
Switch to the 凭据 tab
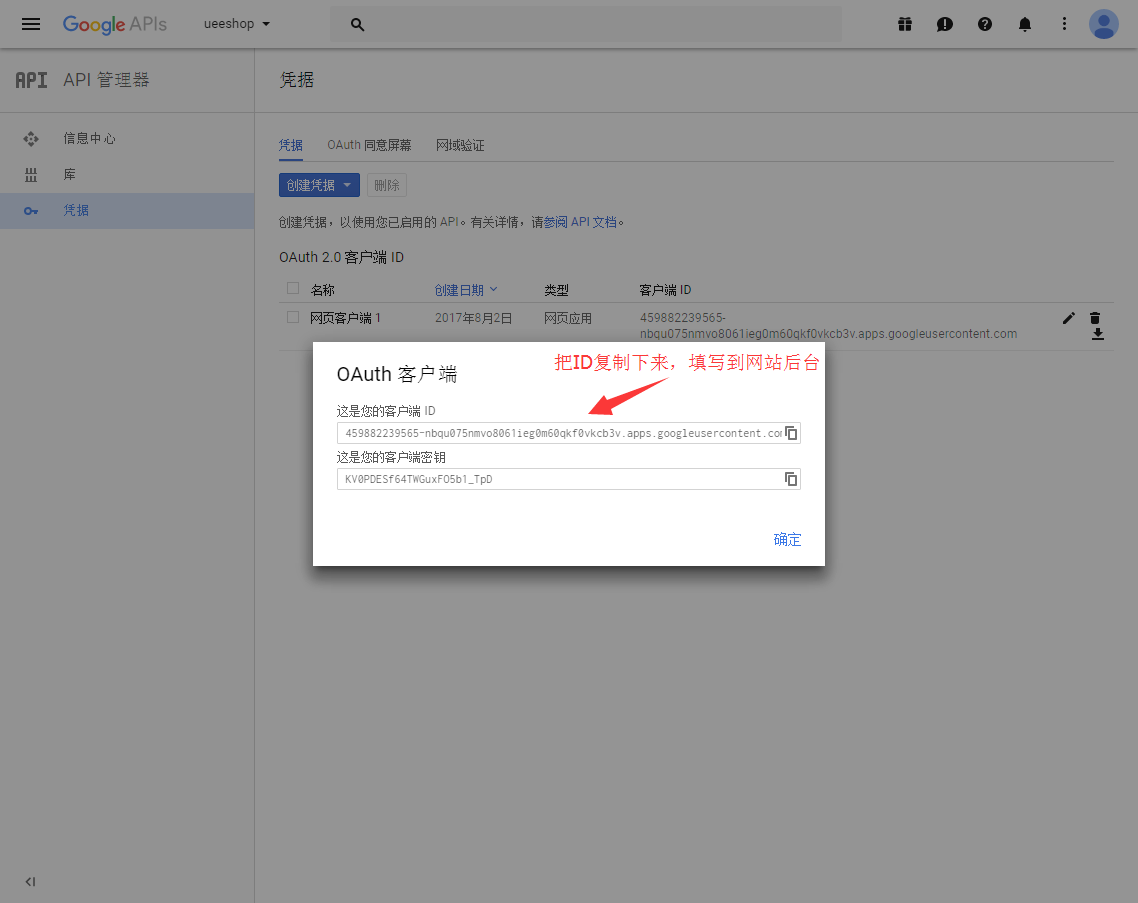pyautogui.click(x=291, y=145)
